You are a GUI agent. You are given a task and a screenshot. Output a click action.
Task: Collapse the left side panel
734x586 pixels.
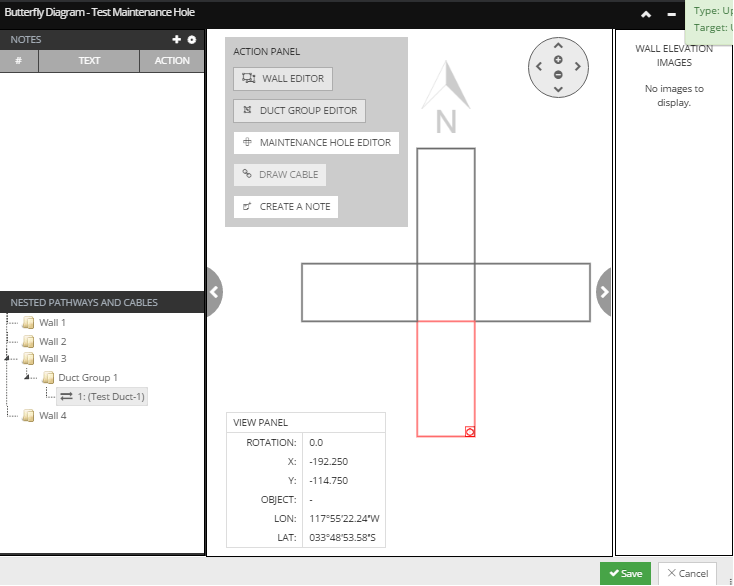click(x=214, y=292)
